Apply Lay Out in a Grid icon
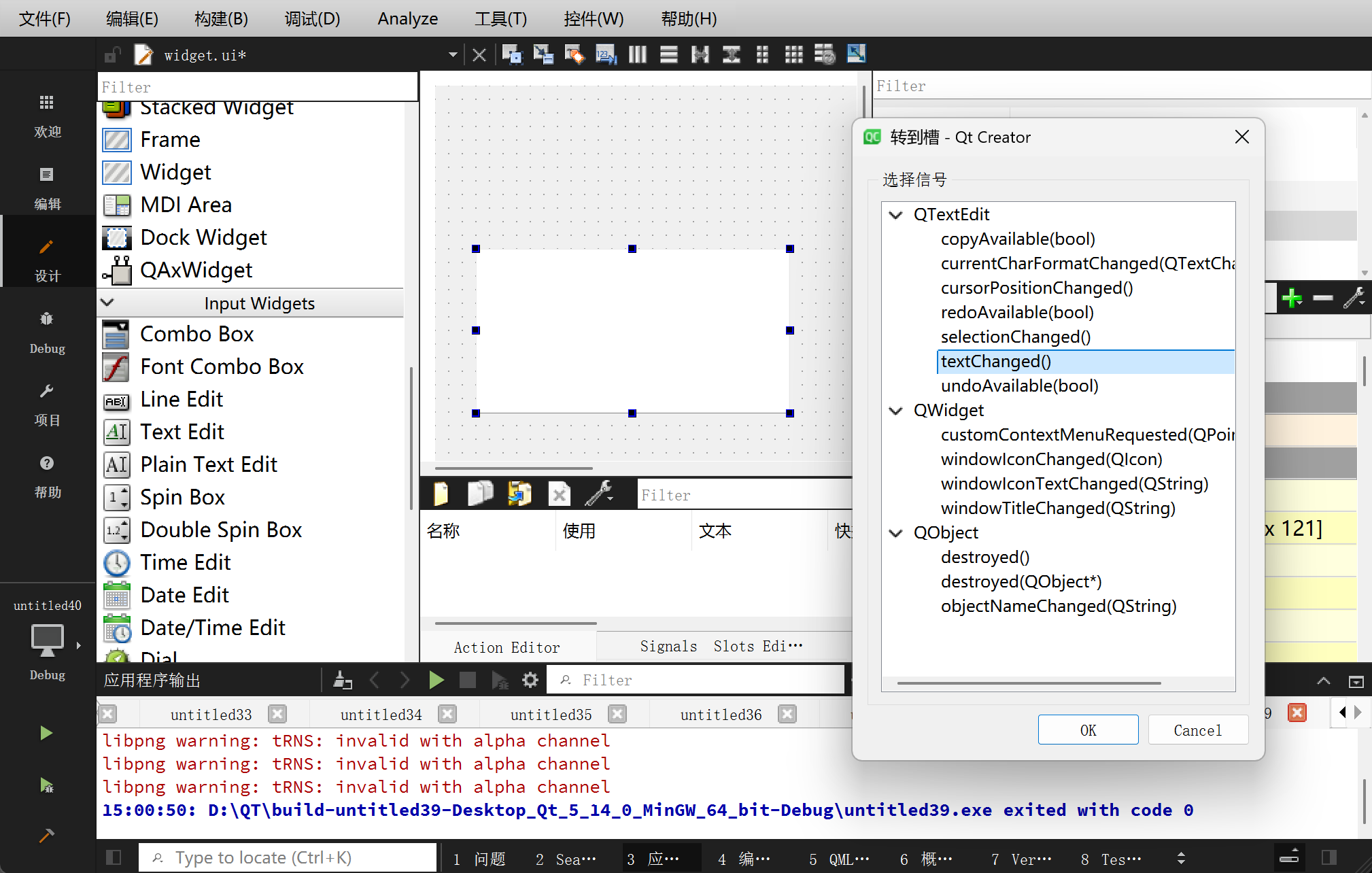Image resolution: width=1372 pixels, height=873 pixels. (x=793, y=54)
